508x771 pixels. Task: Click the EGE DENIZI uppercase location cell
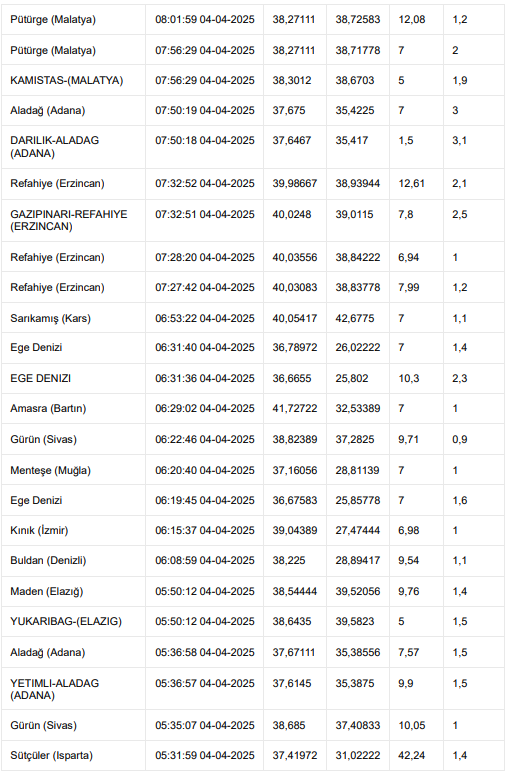coord(73,379)
